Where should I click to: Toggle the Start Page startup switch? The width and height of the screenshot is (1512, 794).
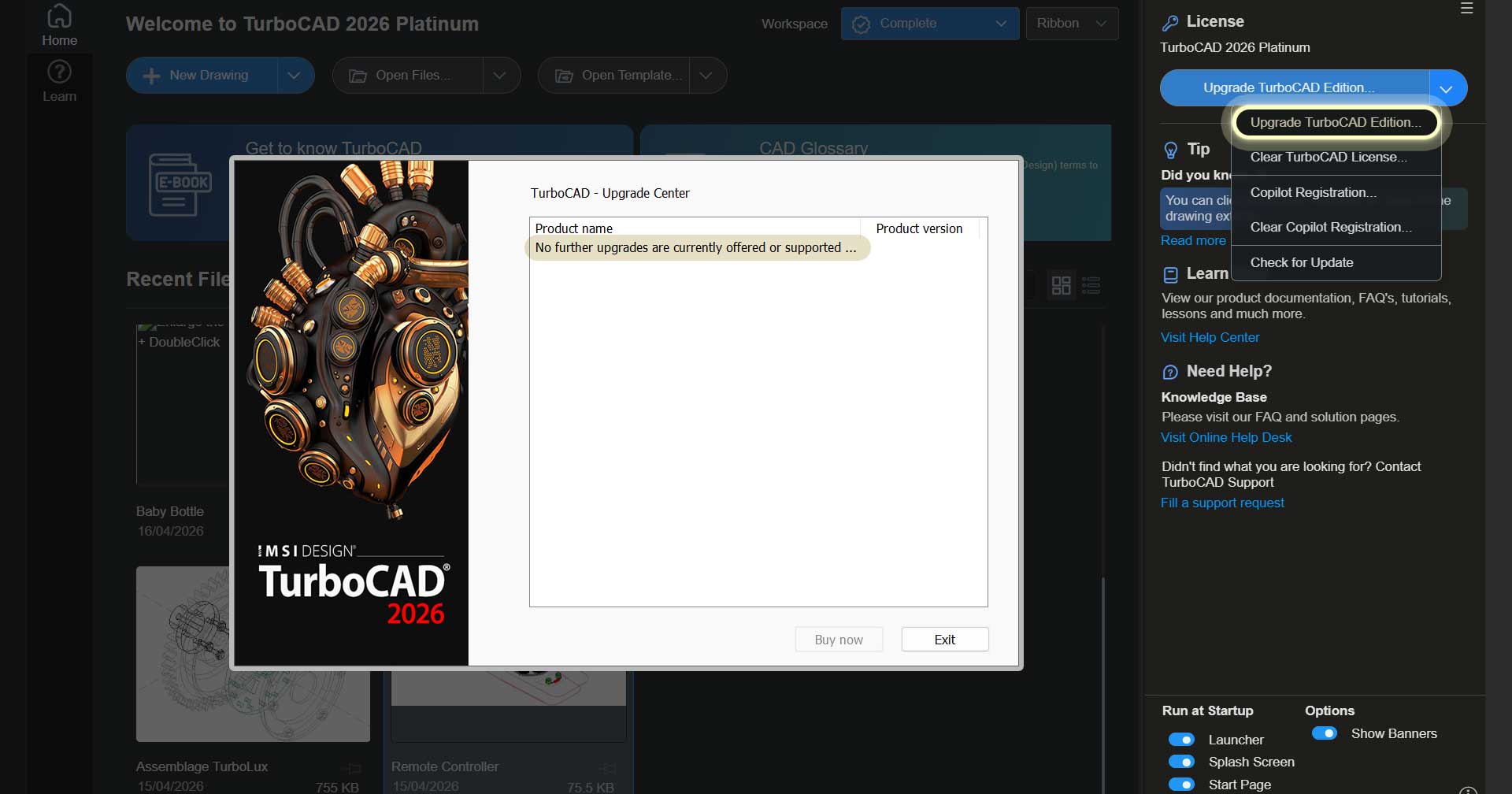click(x=1181, y=785)
